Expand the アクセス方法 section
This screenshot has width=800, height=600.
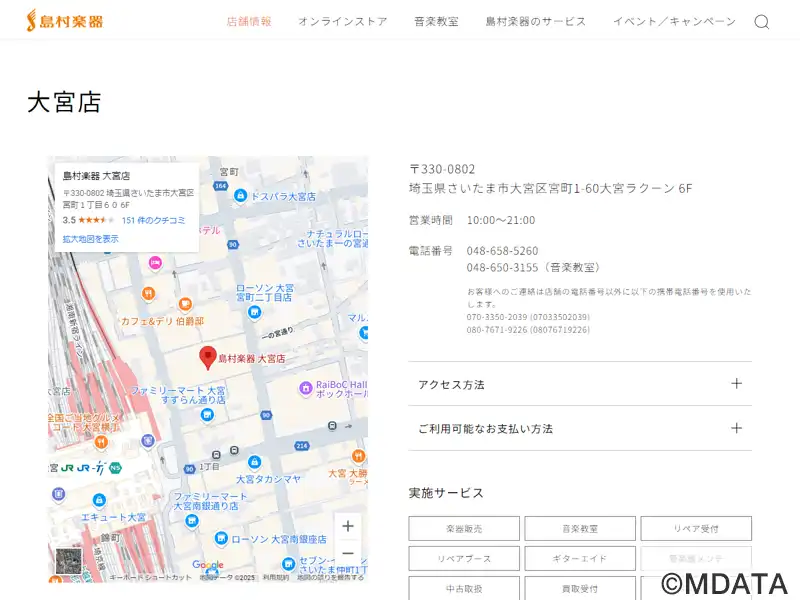coord(580,384)
